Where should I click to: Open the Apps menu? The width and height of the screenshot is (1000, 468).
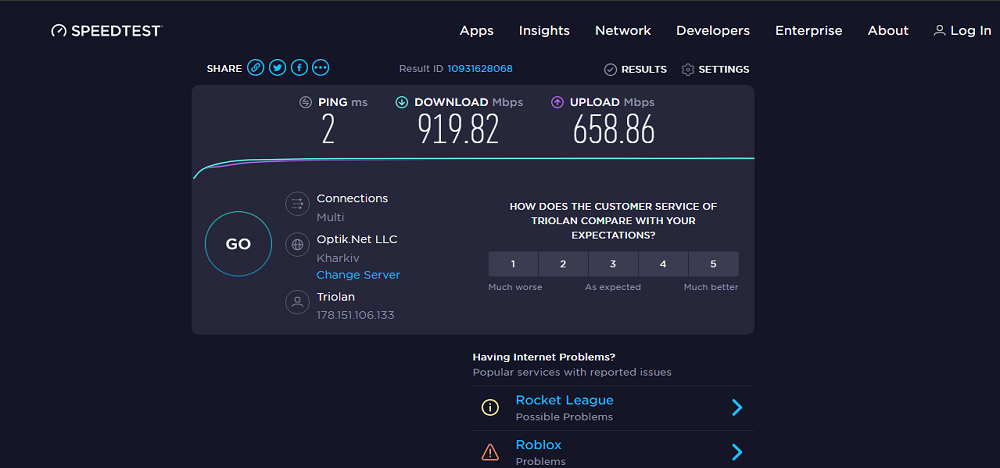[476, 31]
